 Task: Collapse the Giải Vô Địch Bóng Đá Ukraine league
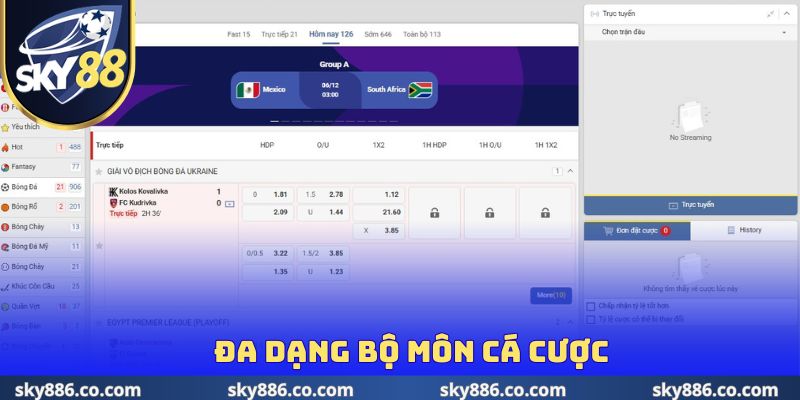(x=570, y=171)
